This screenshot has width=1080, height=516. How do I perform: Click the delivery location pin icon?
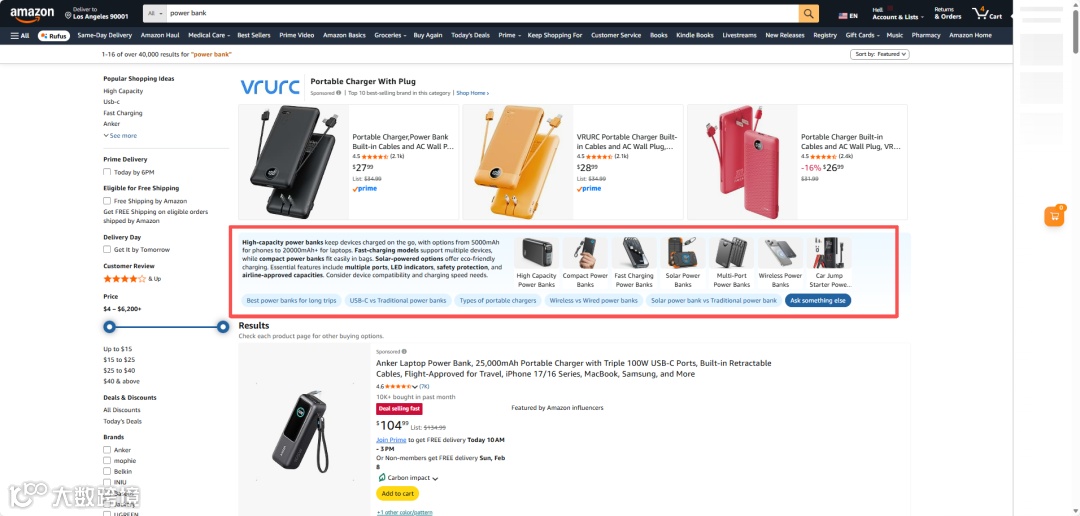pyautogui.click(x=68, y=14)
